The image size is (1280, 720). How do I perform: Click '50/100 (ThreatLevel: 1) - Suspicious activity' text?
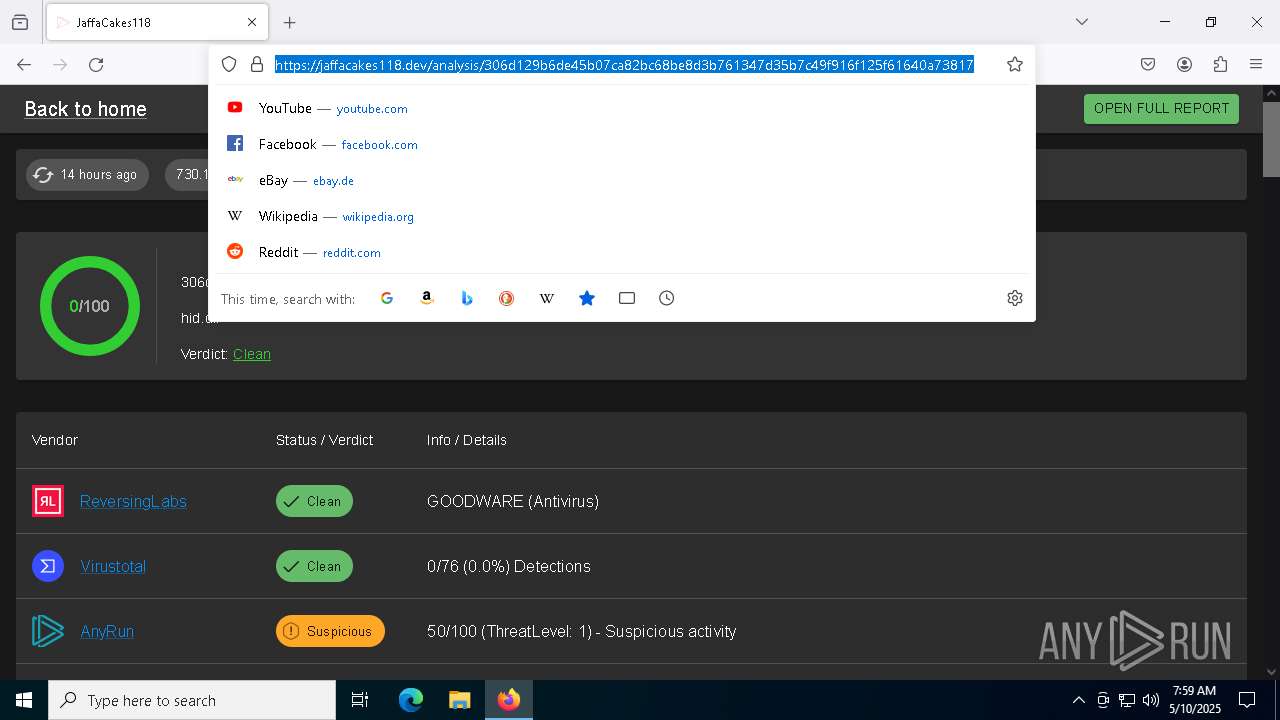point(582,631)
